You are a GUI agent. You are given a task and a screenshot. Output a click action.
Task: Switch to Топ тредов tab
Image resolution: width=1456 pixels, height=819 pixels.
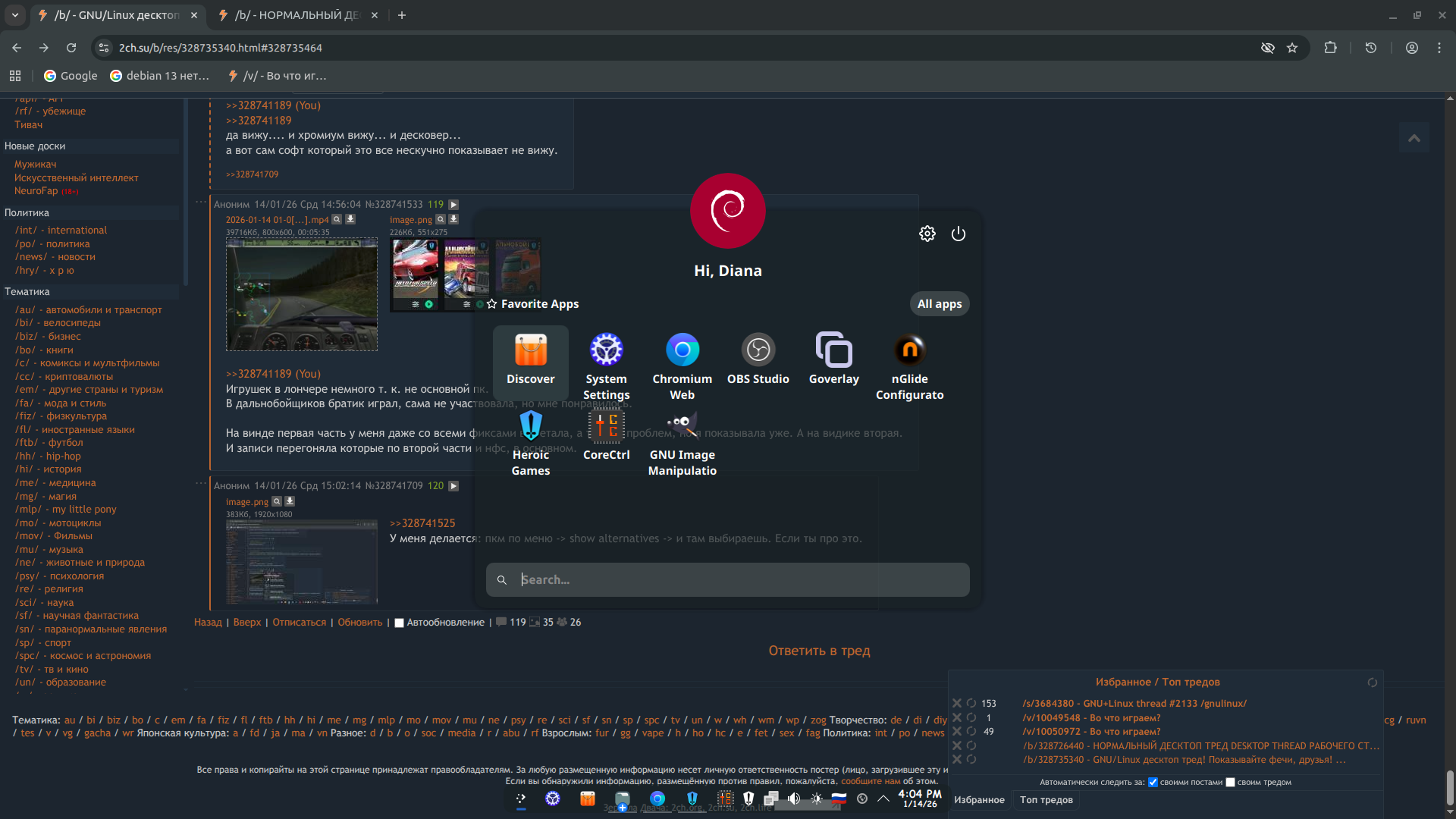click(1046, 800)
